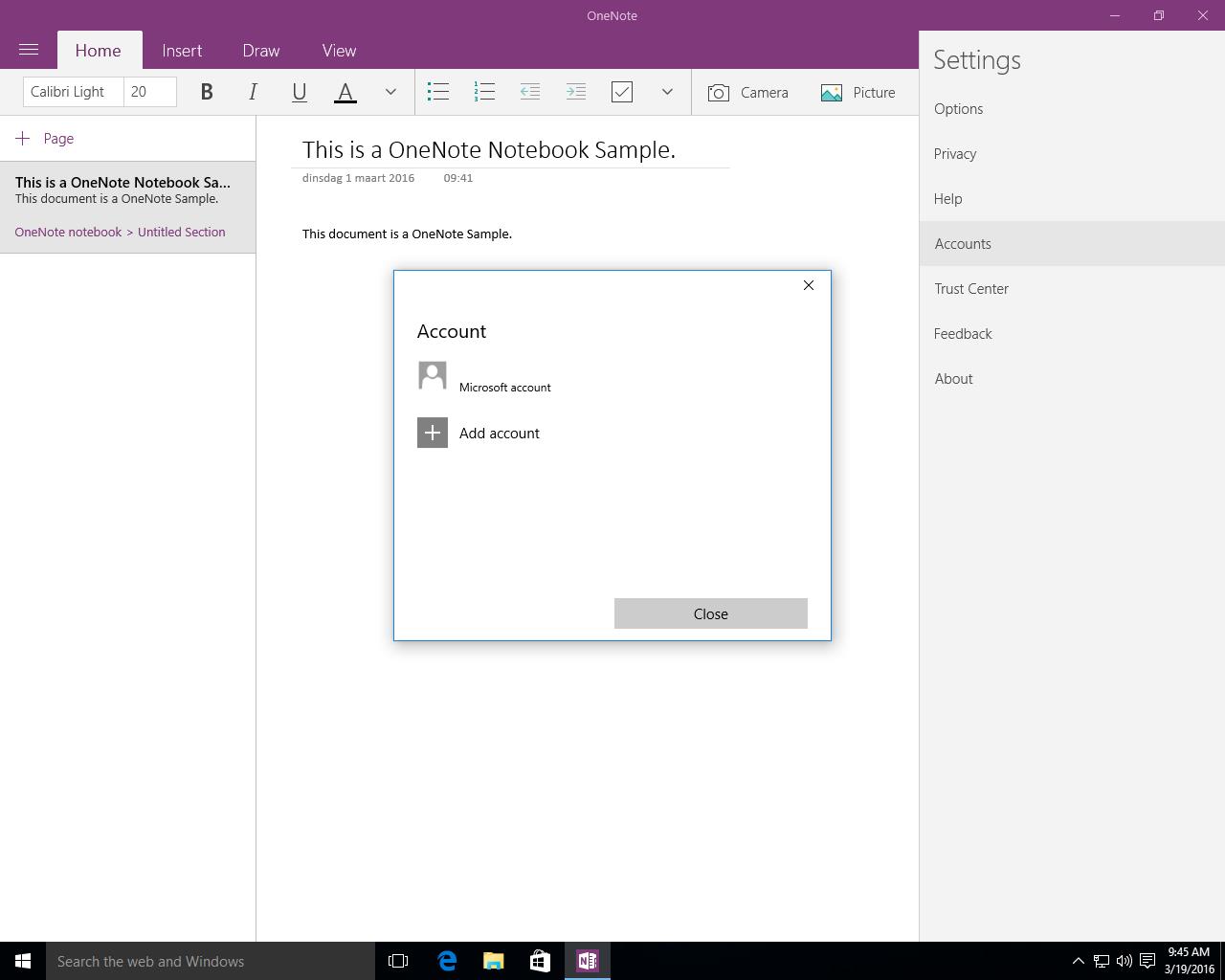Insert a bulleted list
This screenshot has height=980, width=1225.
click(438, 92)
